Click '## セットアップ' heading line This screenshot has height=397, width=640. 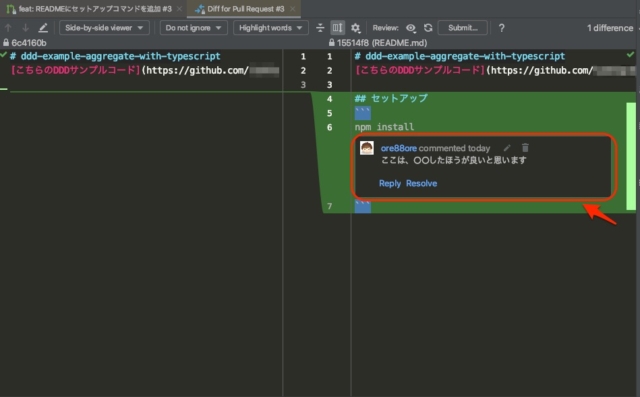point(391,98)
